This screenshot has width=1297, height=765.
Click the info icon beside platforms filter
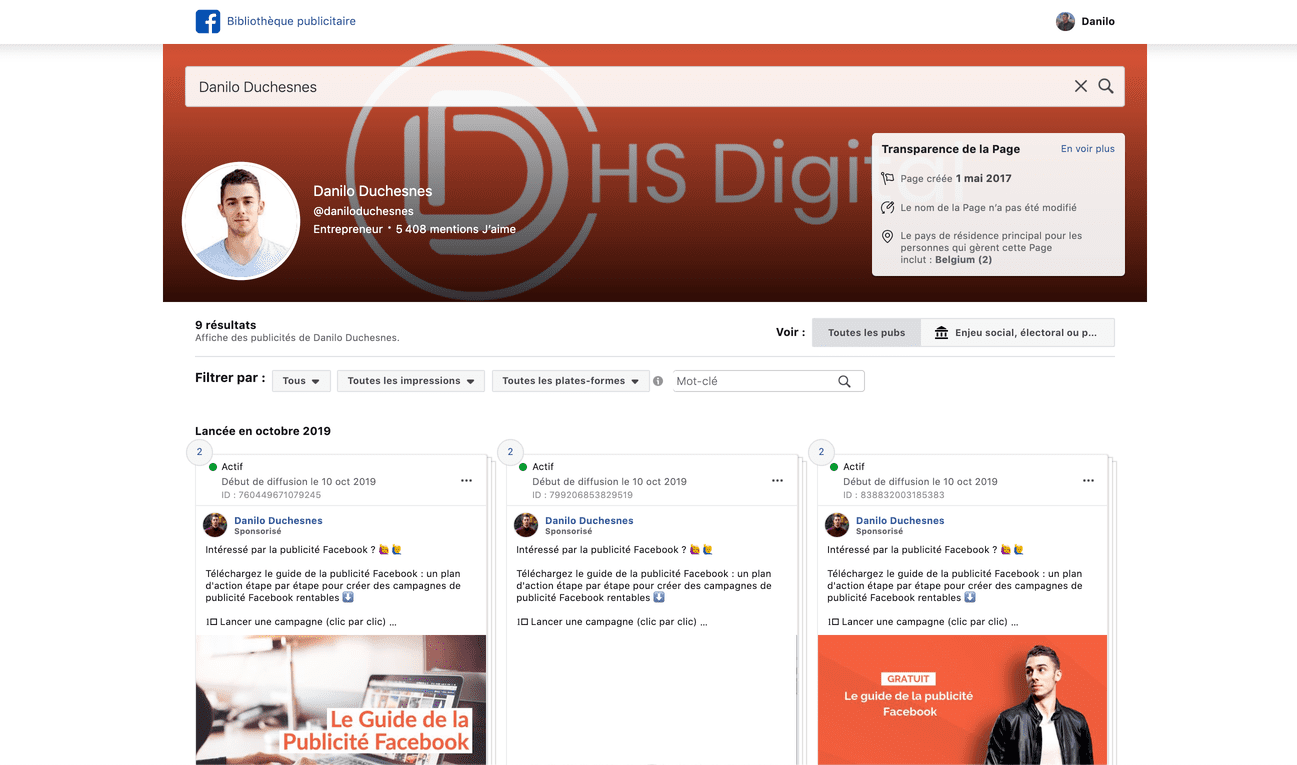click(x=658, y=381)
